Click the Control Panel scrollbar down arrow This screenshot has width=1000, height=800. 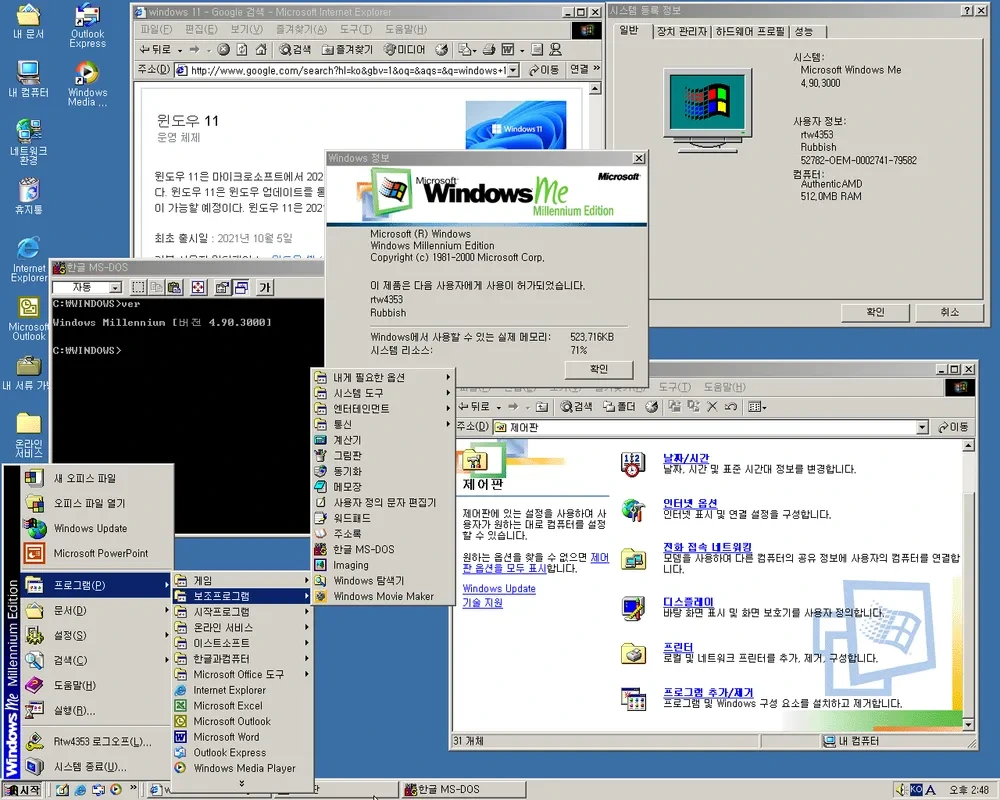(x=968, y=725)
